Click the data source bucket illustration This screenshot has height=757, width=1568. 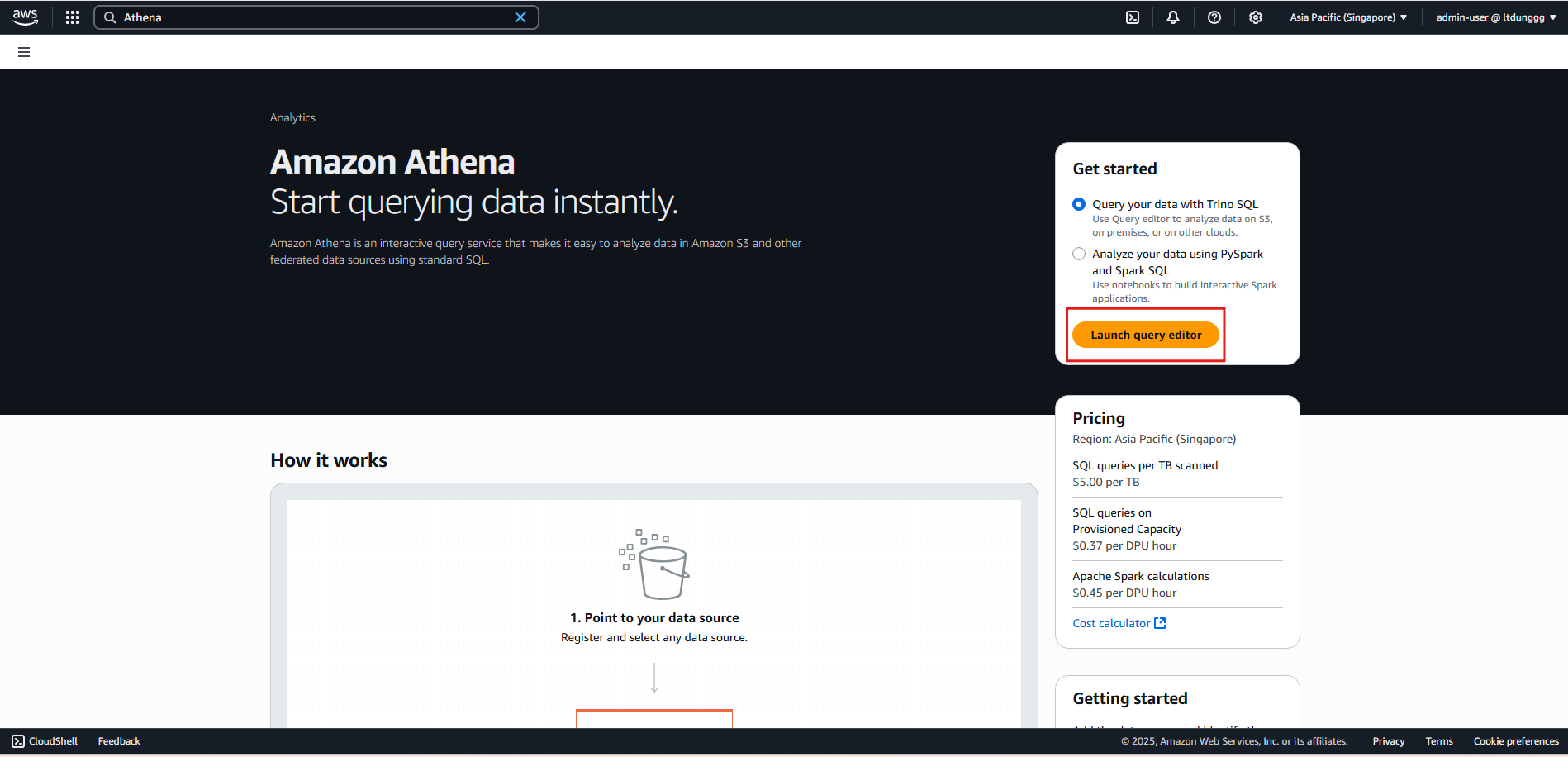654,564
